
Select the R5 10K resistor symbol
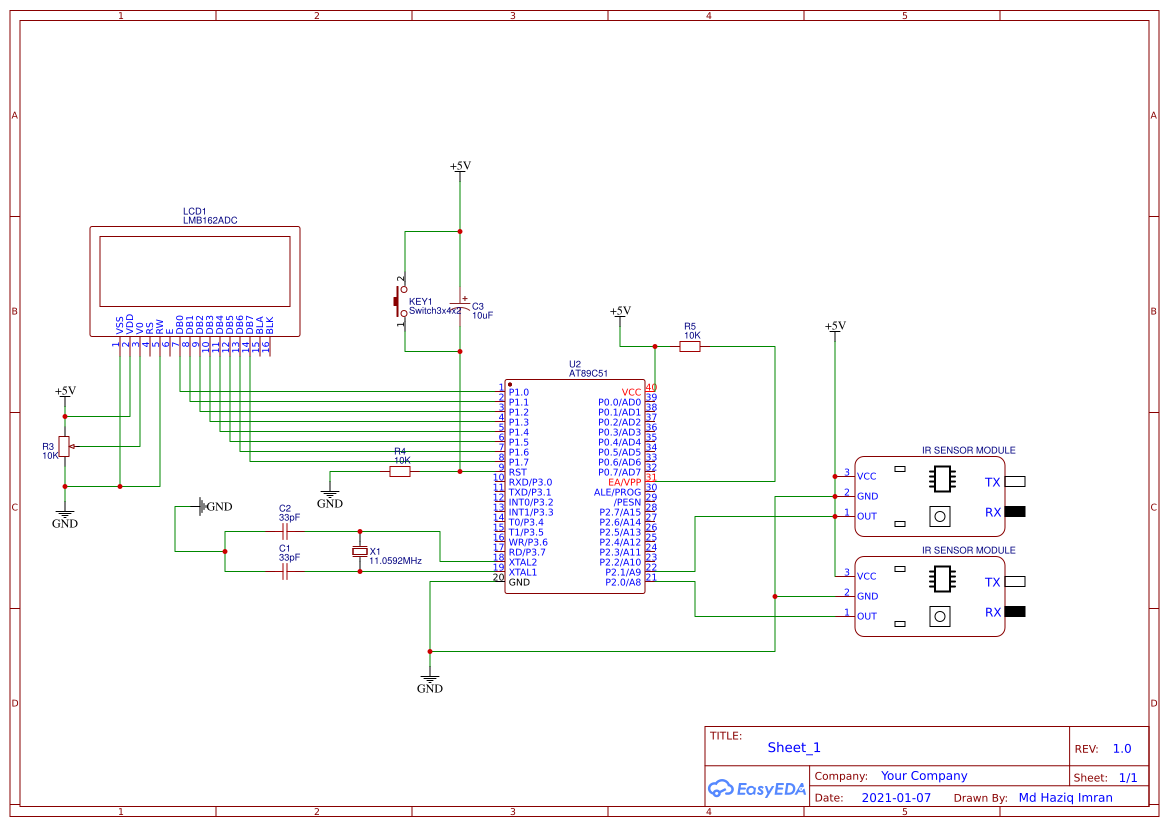click(690, 348)
